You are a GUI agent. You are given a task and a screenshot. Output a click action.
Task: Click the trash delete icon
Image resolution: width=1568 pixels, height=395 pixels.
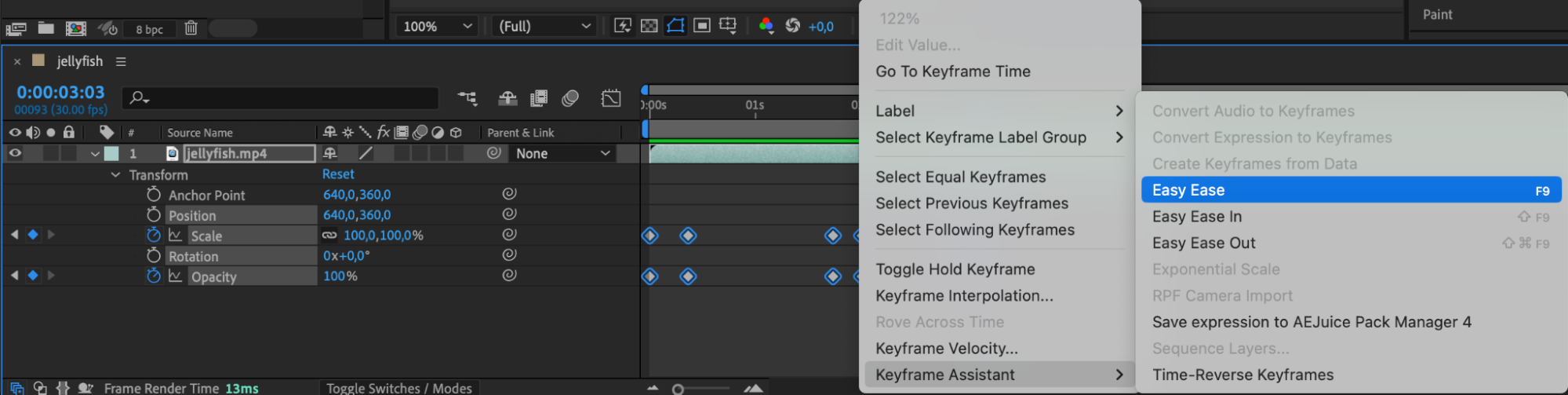191,28
